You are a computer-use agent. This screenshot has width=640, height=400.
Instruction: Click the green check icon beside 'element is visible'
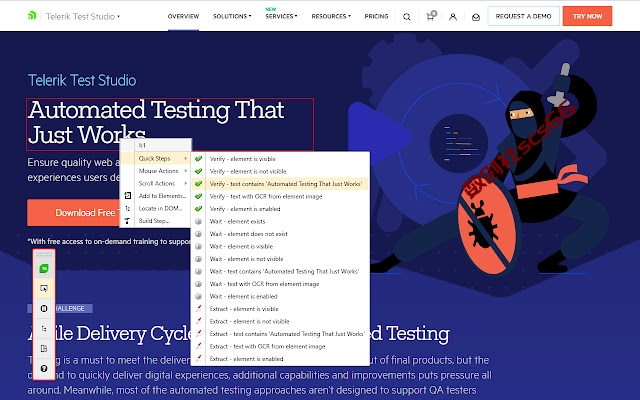(198, 159)
